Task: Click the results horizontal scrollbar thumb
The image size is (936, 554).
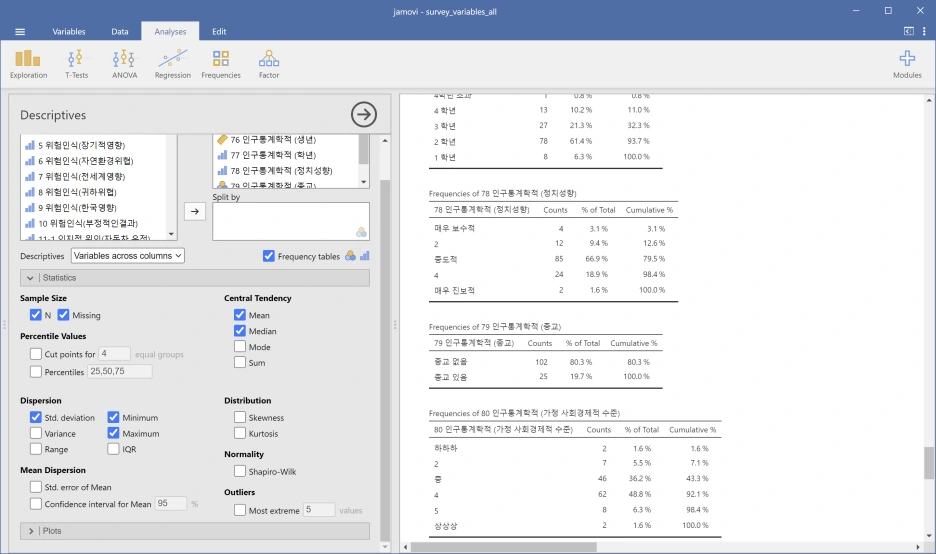Action: 503,547
